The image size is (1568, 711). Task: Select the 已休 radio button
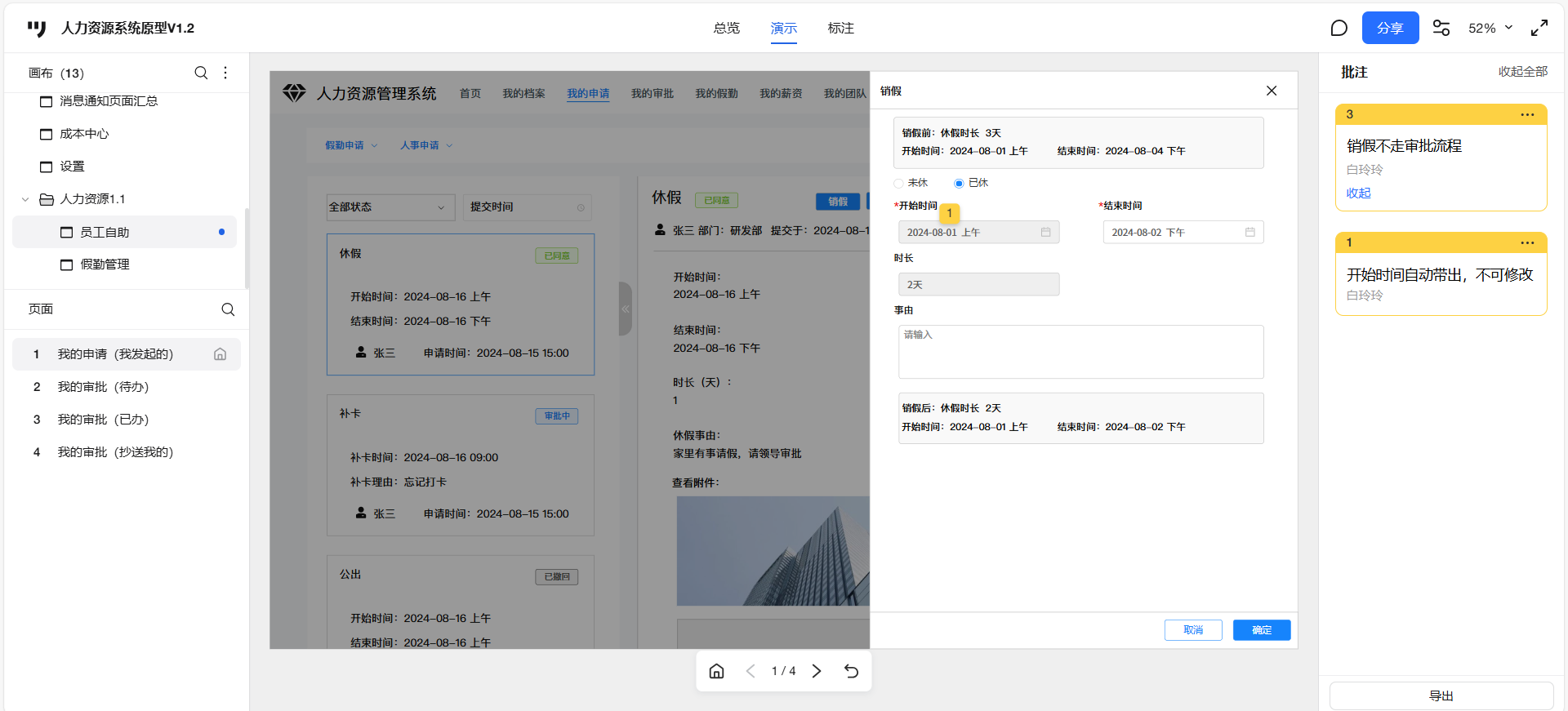(959, 184)
